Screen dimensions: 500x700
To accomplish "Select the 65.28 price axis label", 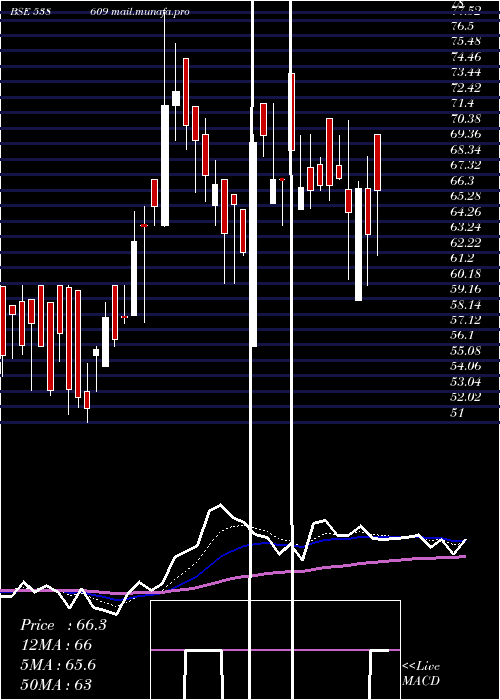I will click(466, 196).
